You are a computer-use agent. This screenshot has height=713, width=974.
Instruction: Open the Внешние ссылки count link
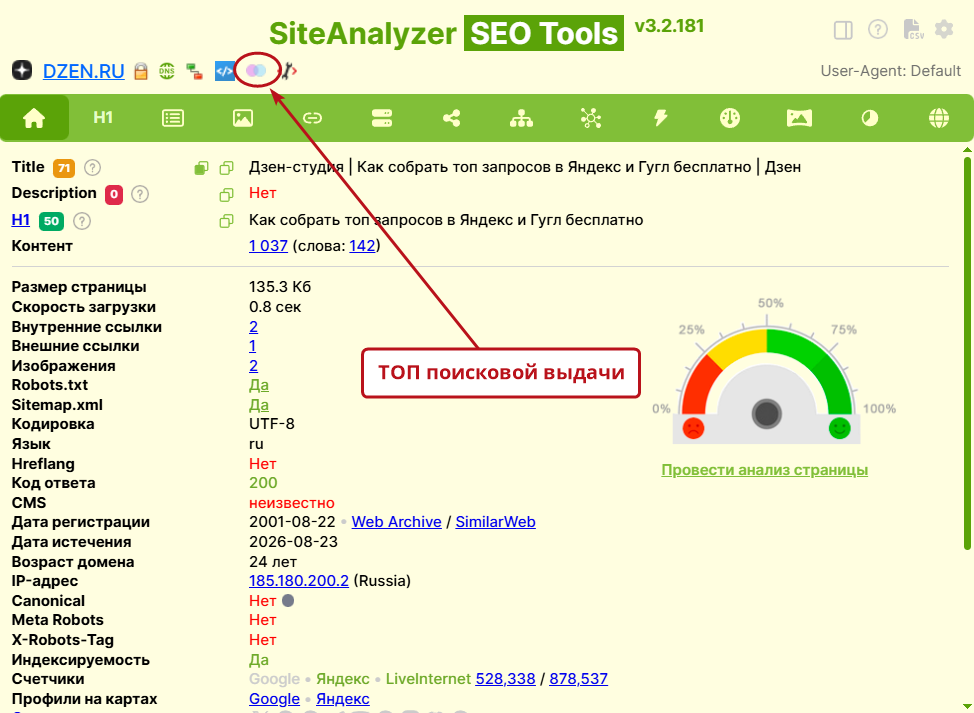[252, 346]
